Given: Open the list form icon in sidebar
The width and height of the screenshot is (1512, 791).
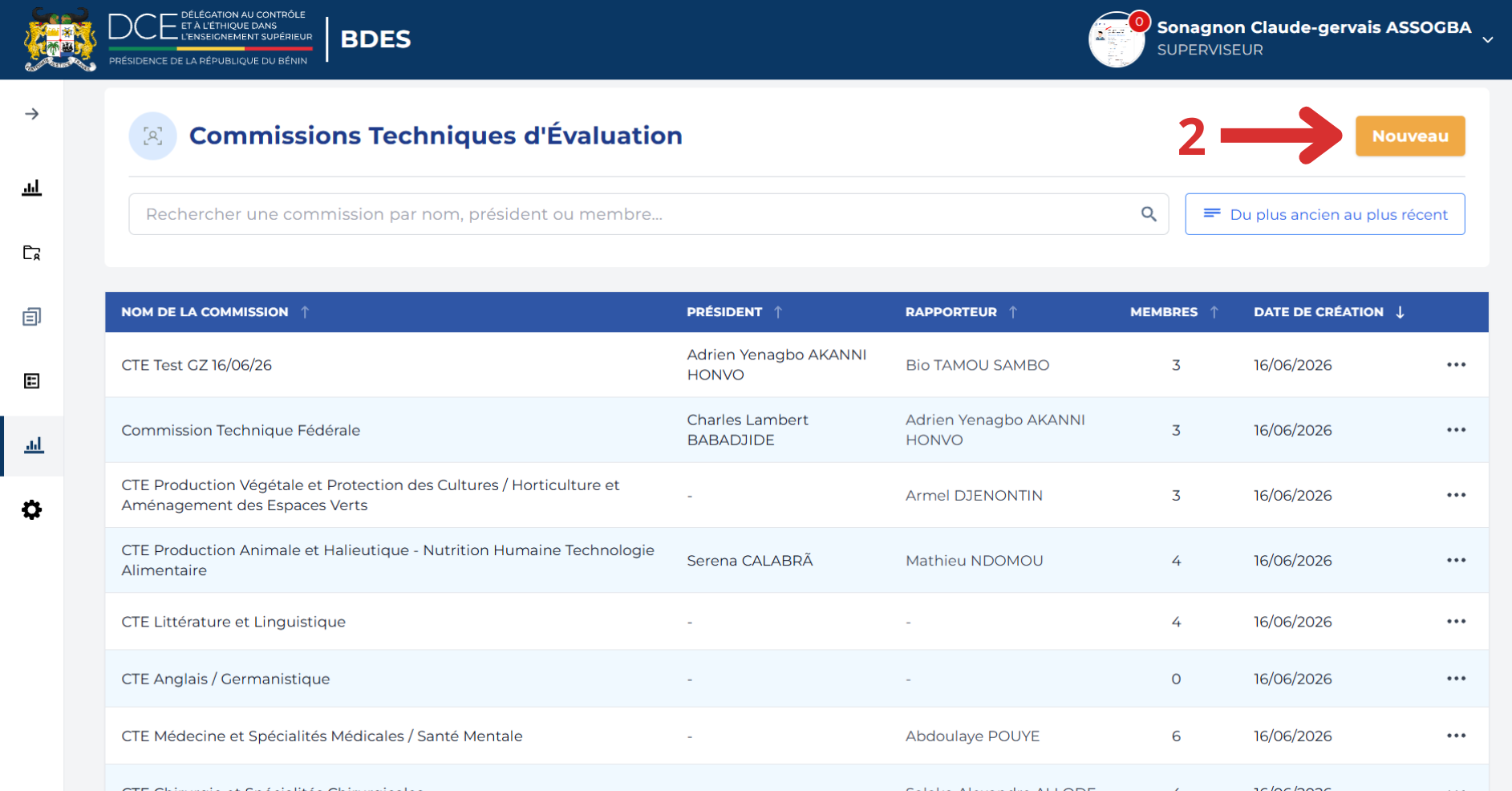Looking at the screenshot, I should (32, 381).
